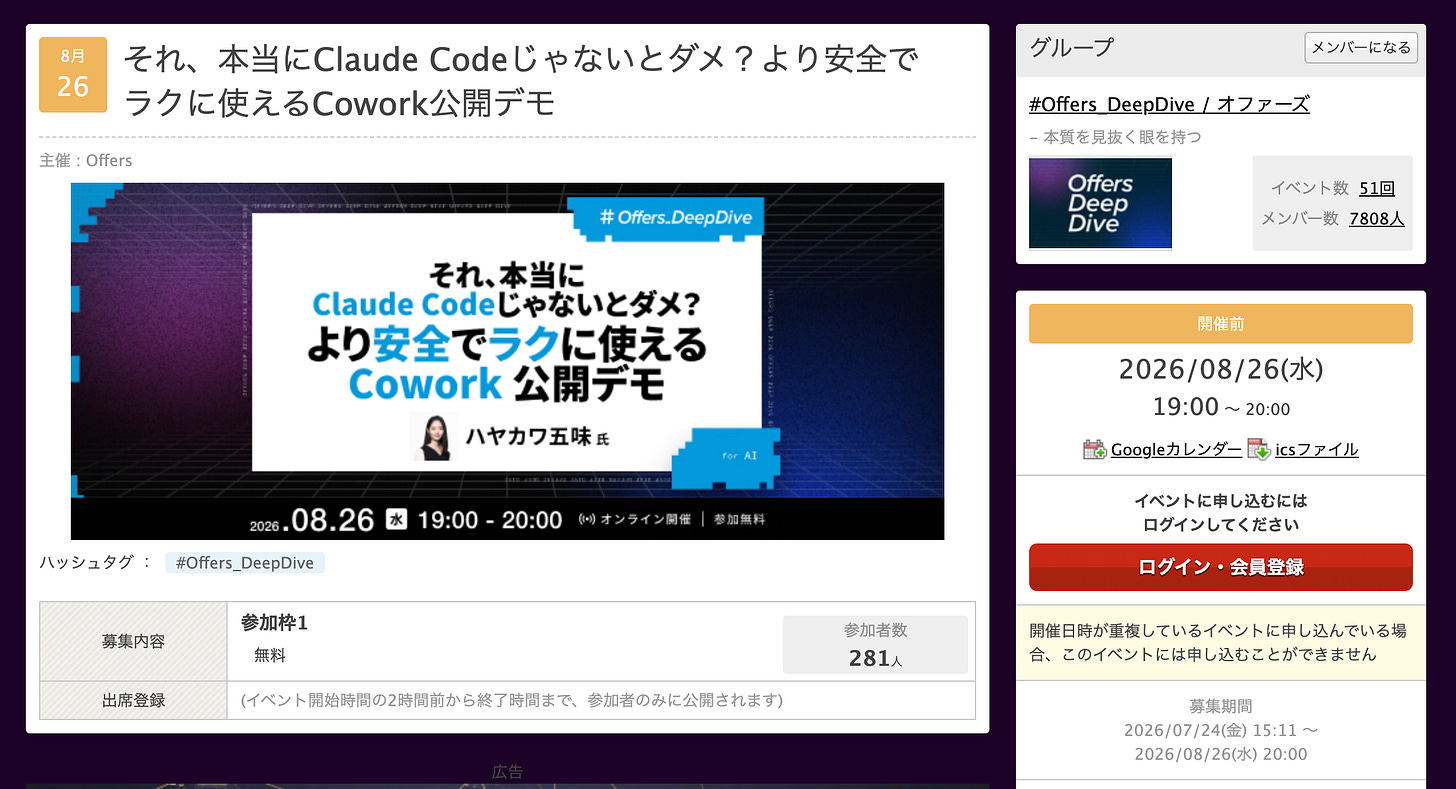Click the 主催：Offers organizer text
The image size is (1456, 789).
pyautogui.click(x=86, y=160)
